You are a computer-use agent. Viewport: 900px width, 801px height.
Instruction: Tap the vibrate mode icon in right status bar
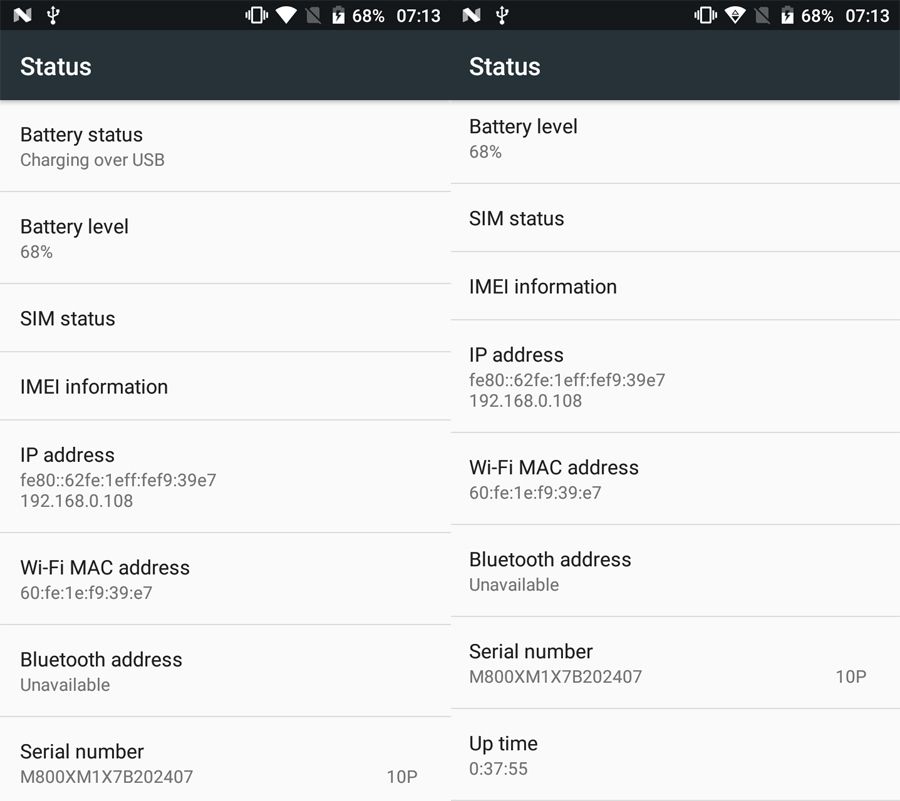click(705, 15)
